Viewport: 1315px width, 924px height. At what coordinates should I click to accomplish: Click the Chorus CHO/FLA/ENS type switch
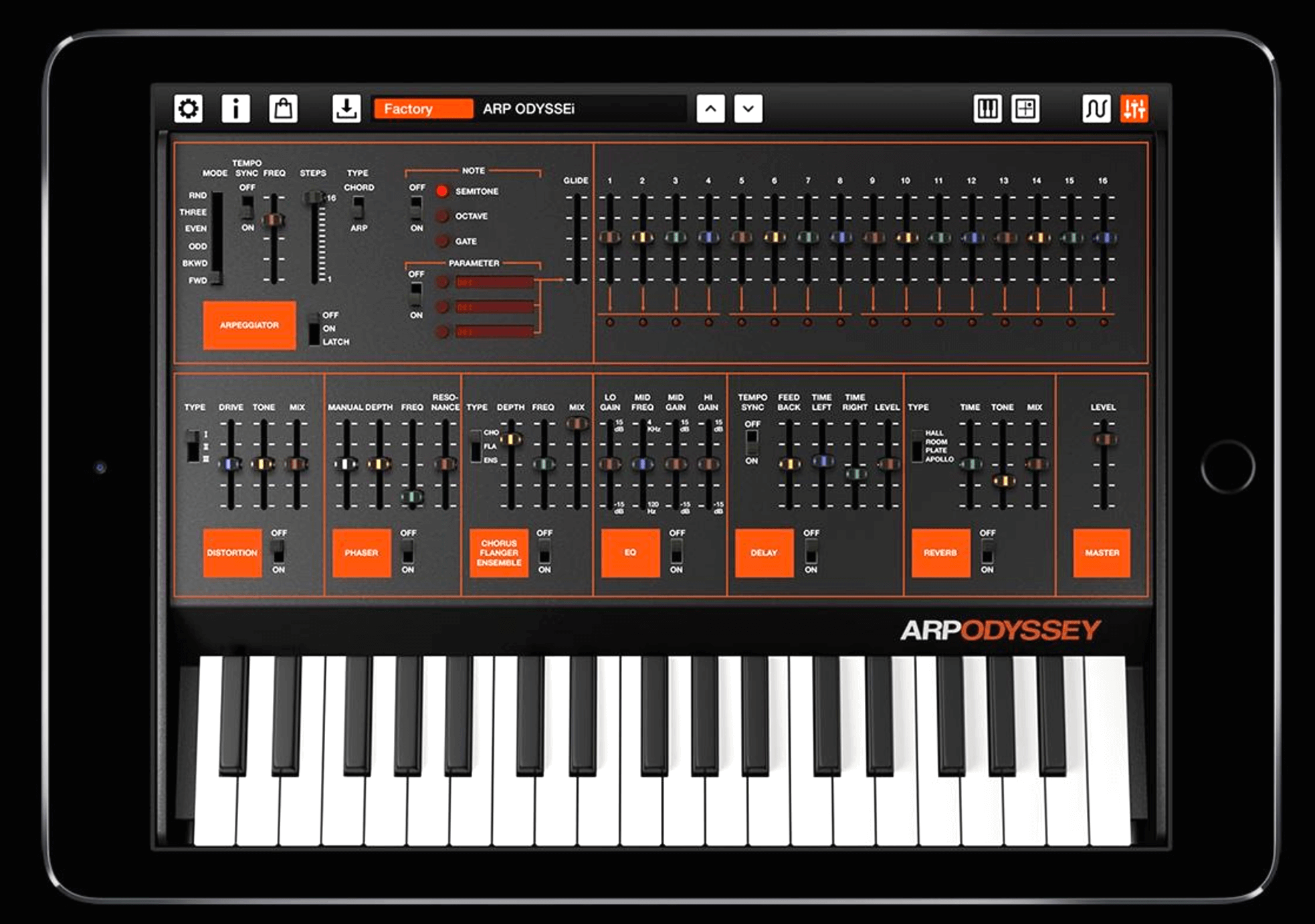pos(476,446)
